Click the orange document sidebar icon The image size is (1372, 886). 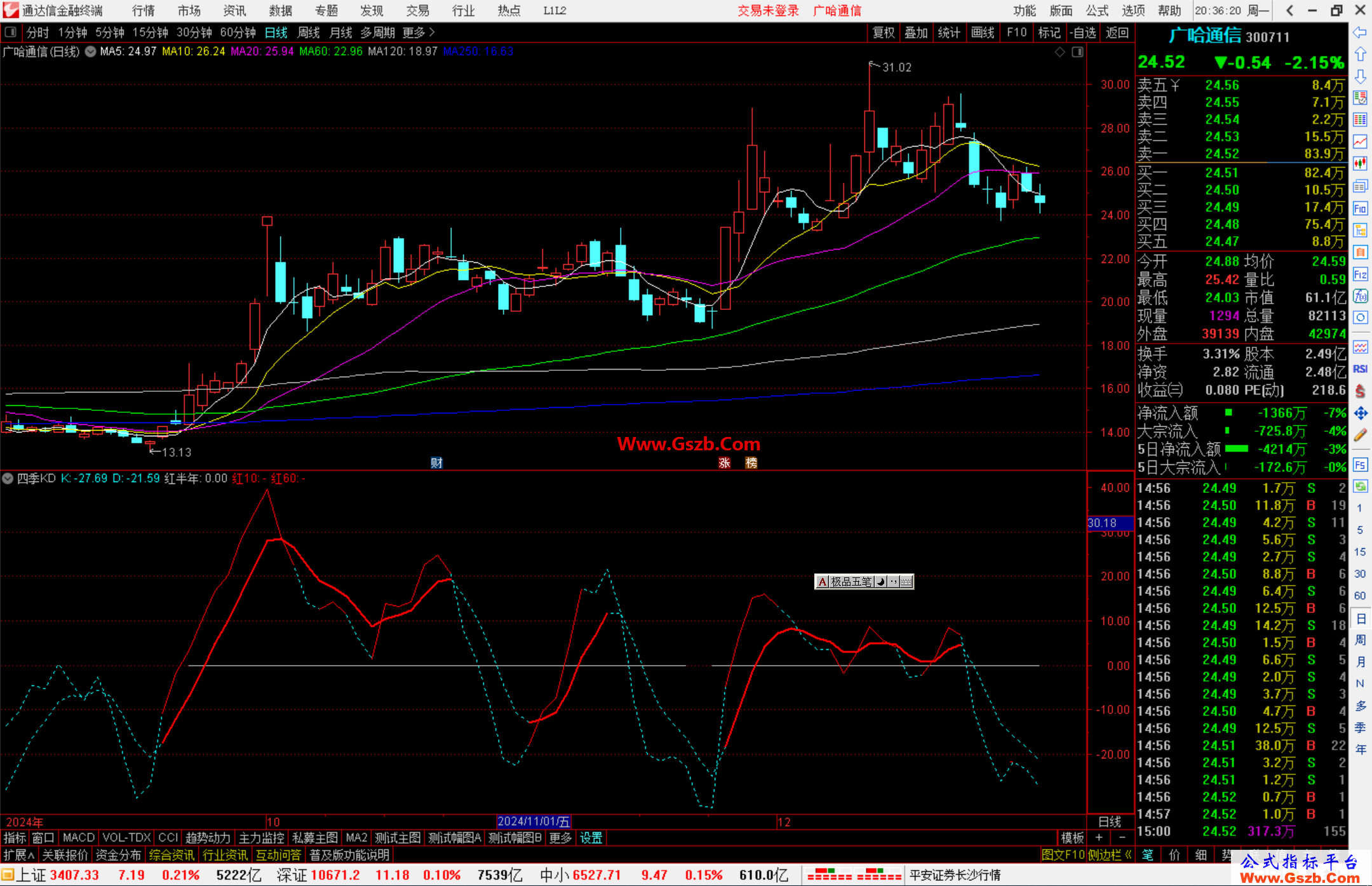[1360, 252]
